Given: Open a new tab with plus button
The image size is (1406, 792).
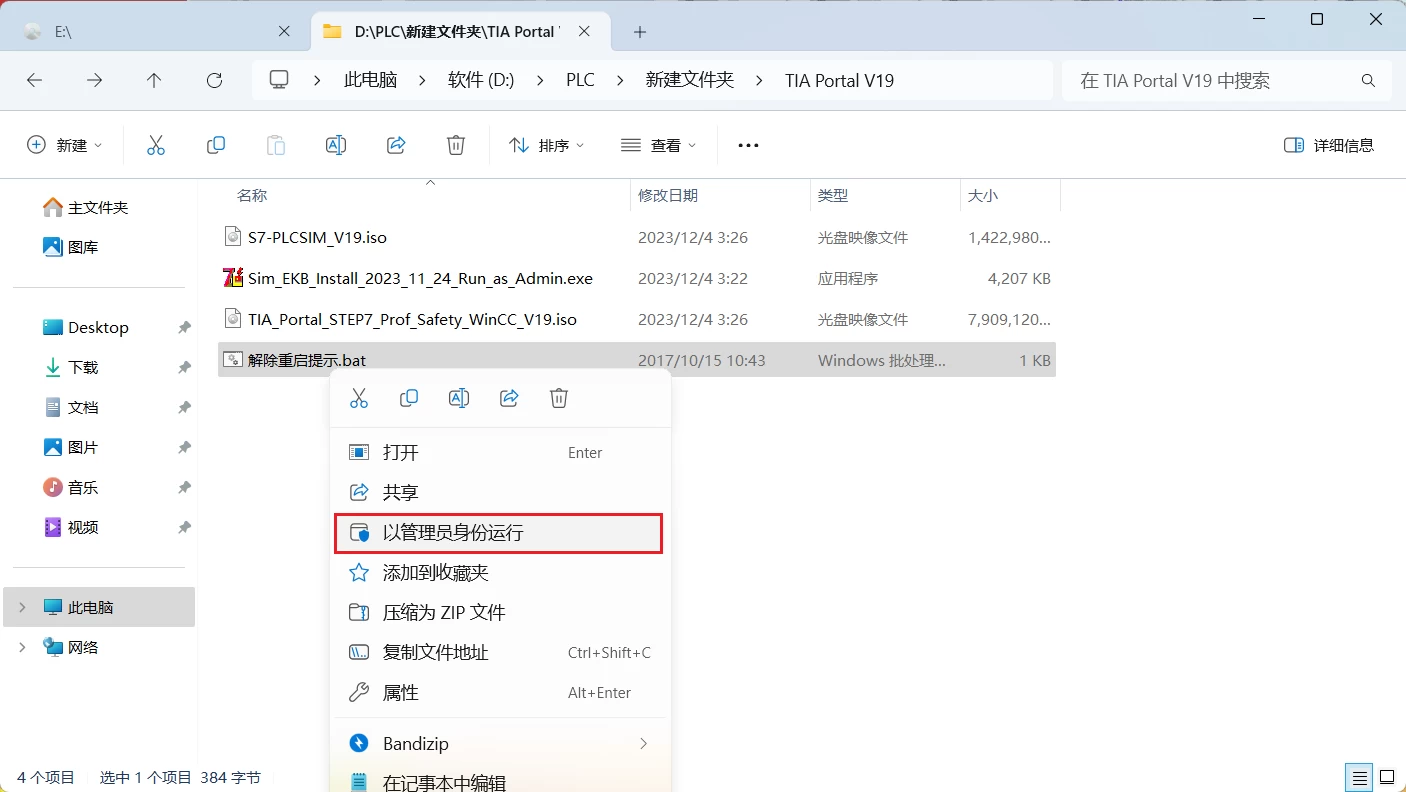Looking at the screenshot, I should [640, 32].
